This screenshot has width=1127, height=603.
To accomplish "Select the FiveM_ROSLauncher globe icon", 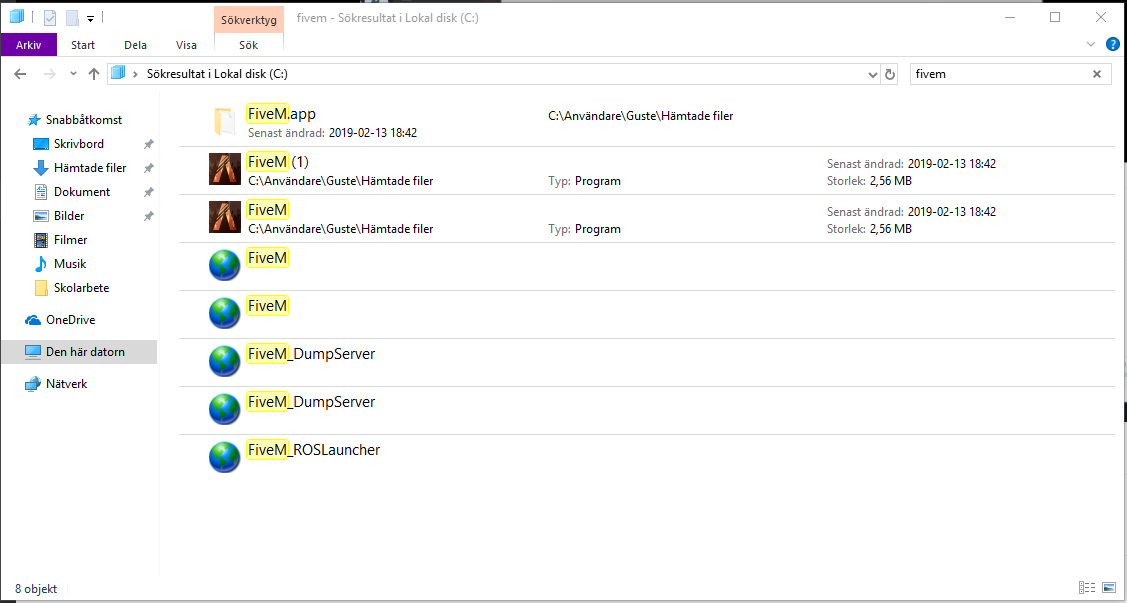I will click(224, 458).
